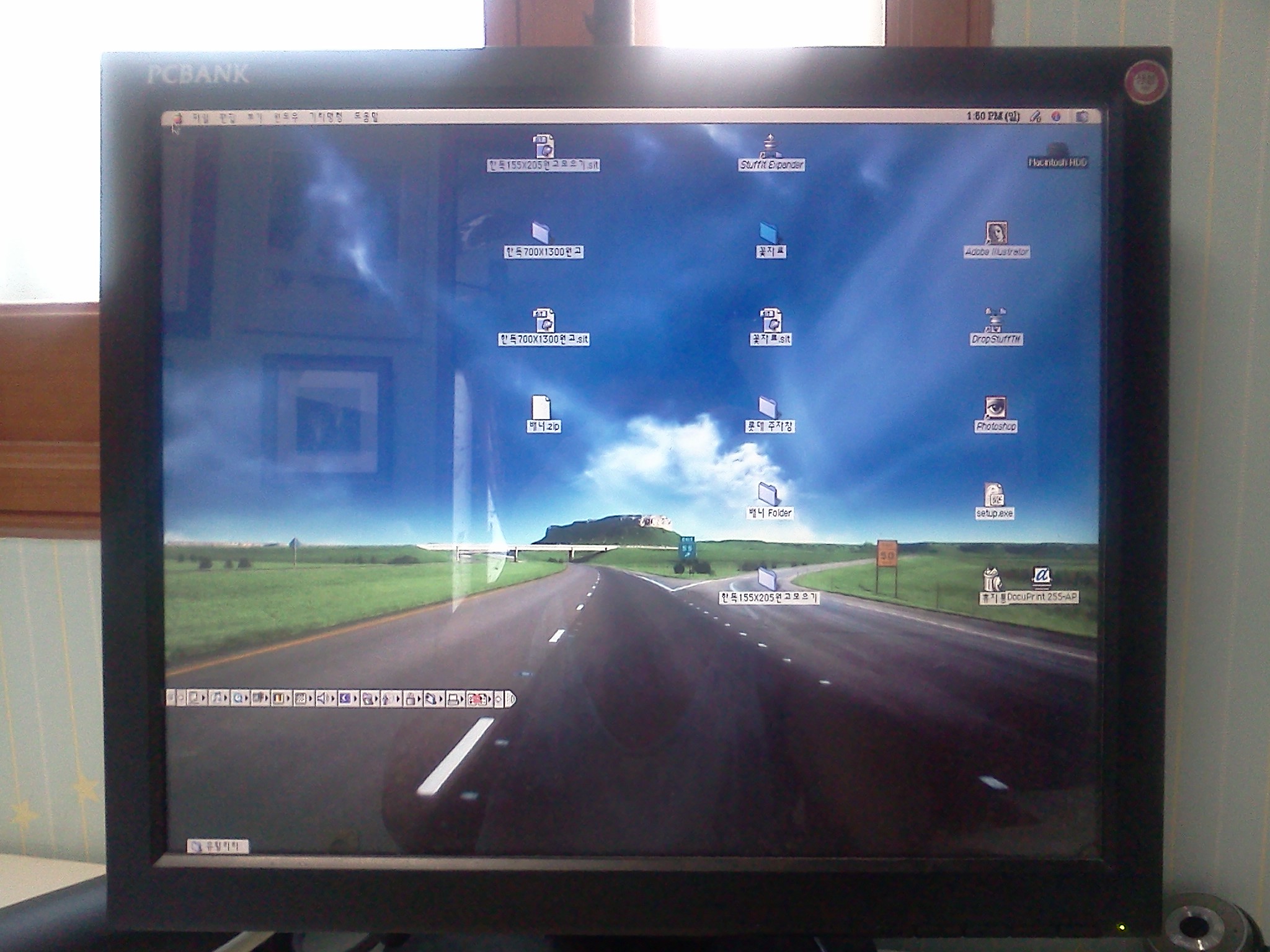This screenshot has width=1270, height=952.
Task: Open the DropStuff application icon
Action: [995, 321]
